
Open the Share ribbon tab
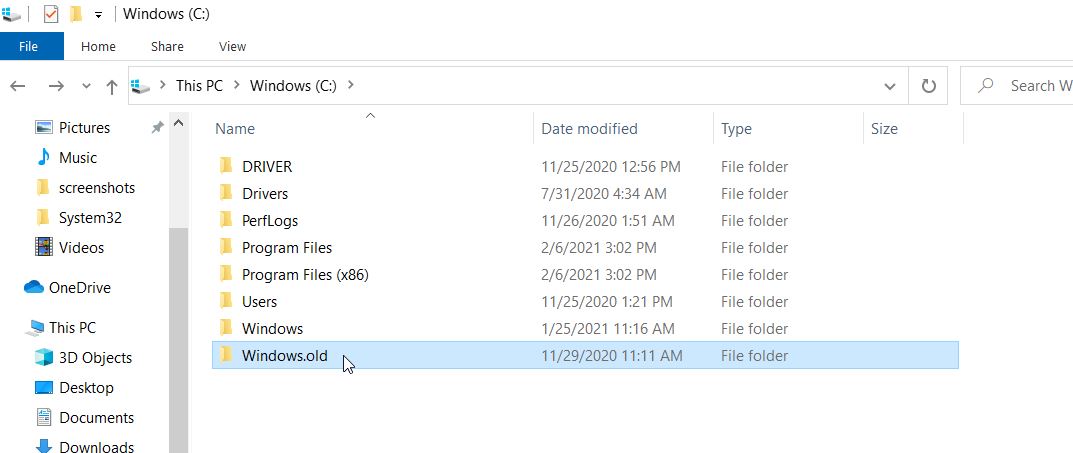[x=167, y=47]
